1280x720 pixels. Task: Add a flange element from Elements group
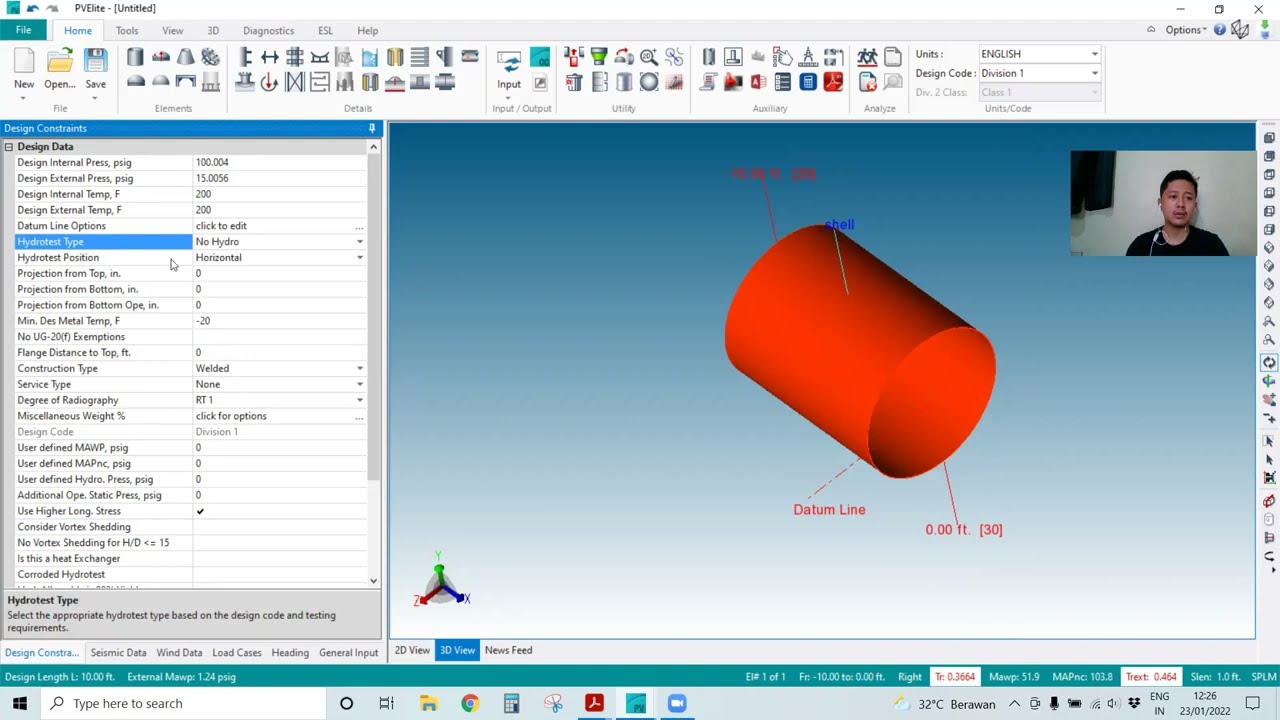click(210, 56)
